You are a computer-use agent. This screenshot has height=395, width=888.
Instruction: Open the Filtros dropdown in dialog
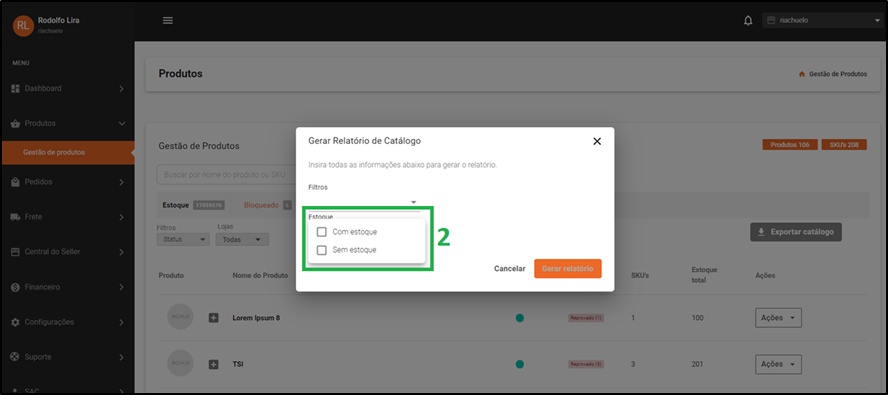pos(364,201)
